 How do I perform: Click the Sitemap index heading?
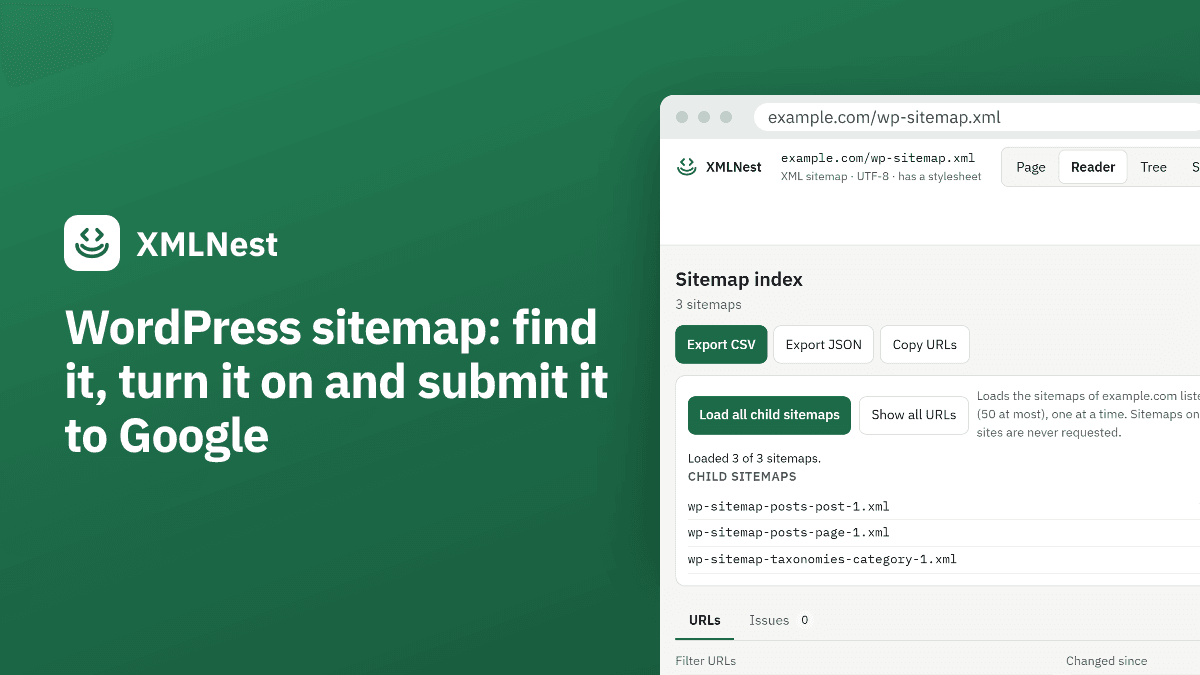point(739,280)
